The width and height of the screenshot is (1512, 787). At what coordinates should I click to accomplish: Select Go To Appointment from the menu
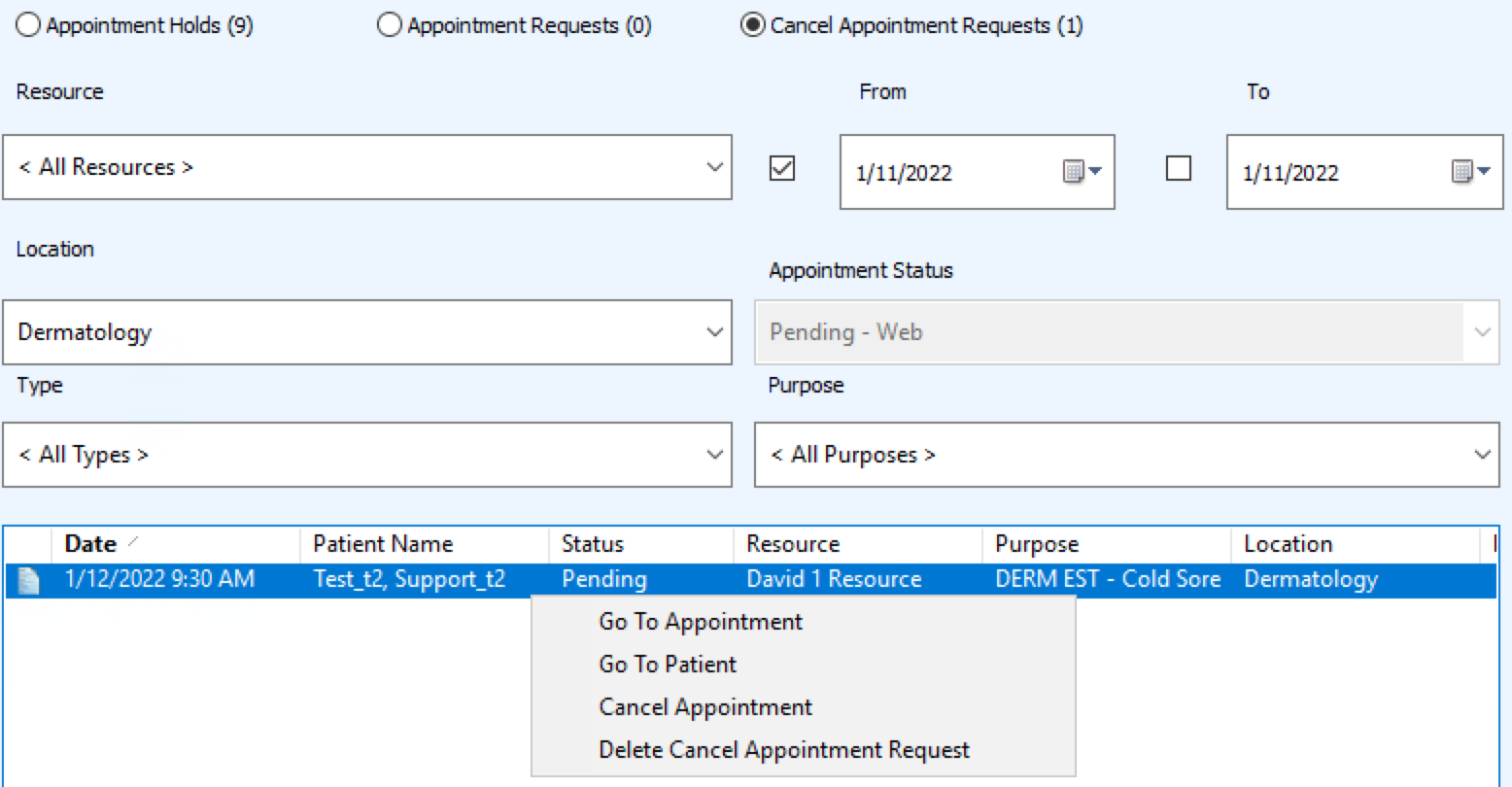pyautogui.click(x=701, y=621)
